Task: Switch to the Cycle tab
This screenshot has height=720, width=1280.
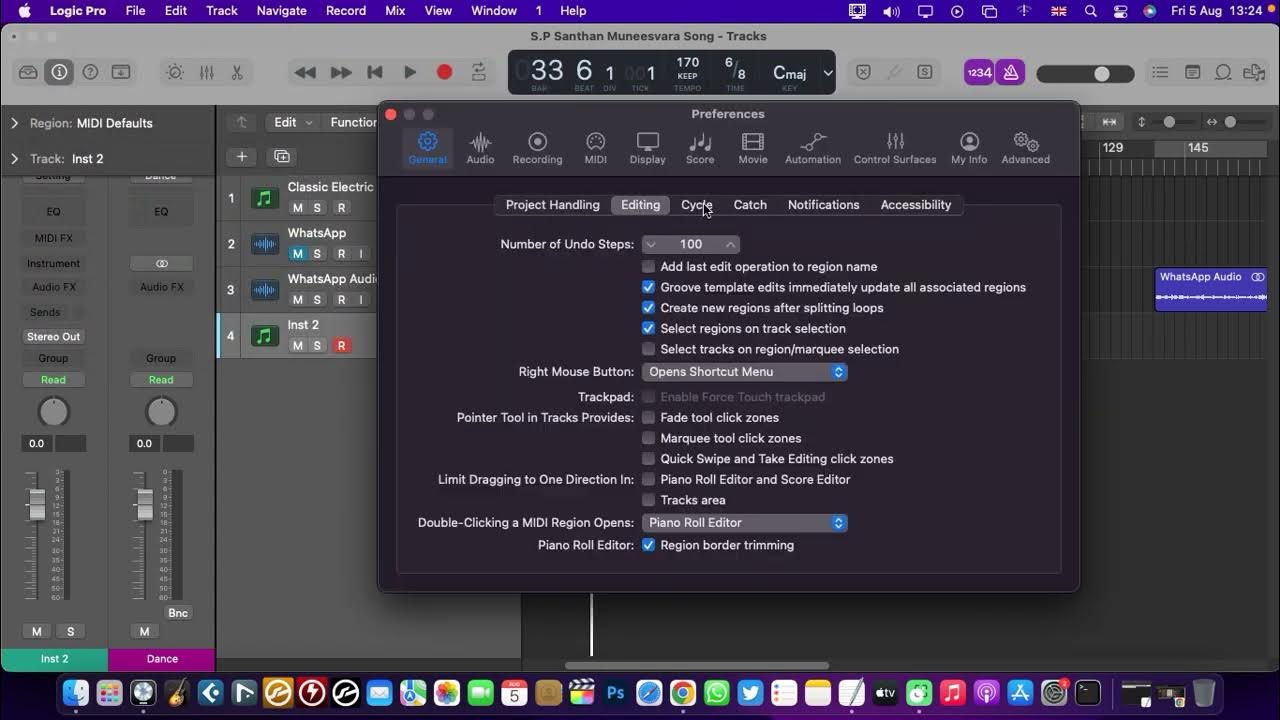Action: coord(696,204)
